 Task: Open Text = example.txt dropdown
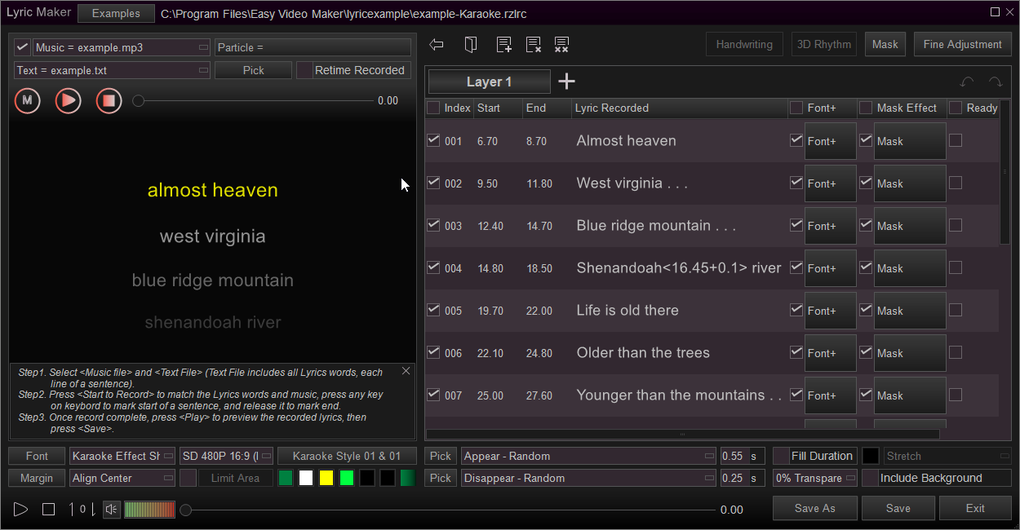click(x=112, y=70)
